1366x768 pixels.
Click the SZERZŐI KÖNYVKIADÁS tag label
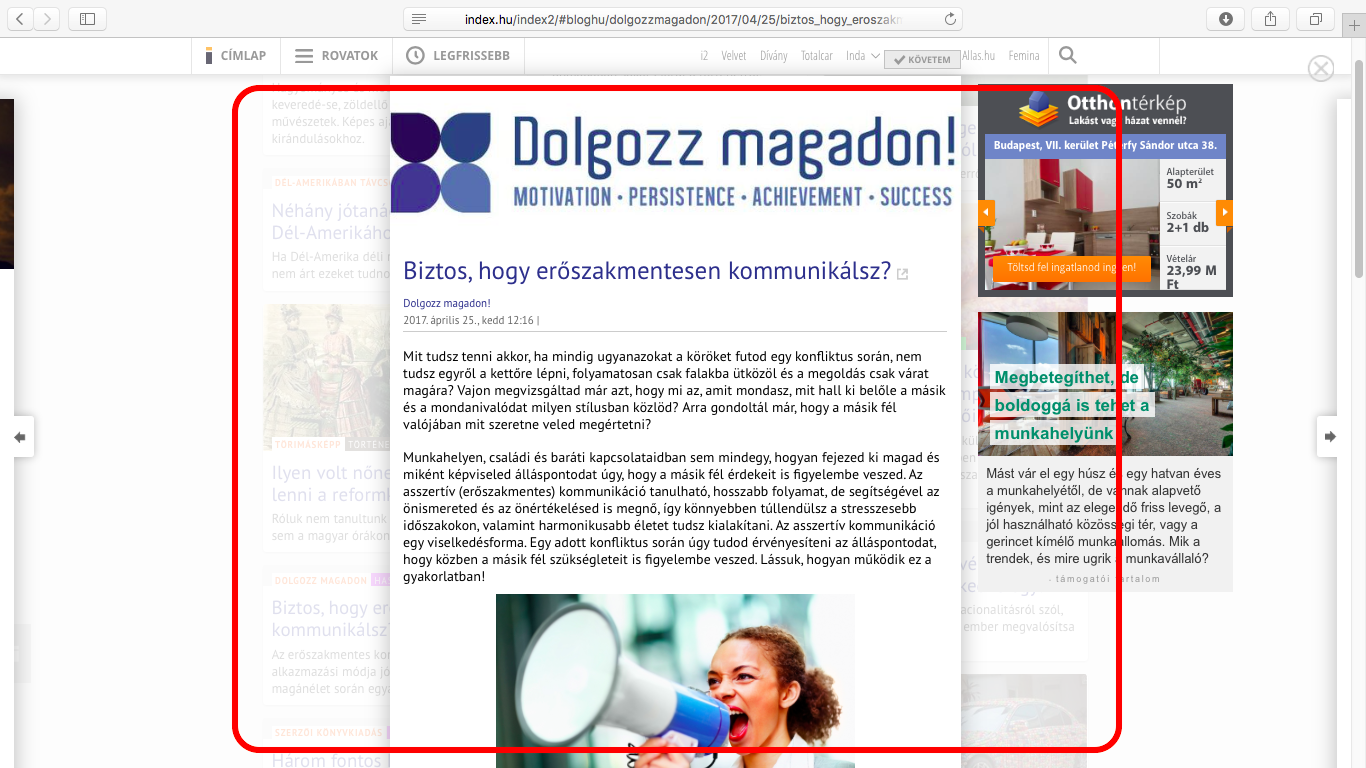329,732
